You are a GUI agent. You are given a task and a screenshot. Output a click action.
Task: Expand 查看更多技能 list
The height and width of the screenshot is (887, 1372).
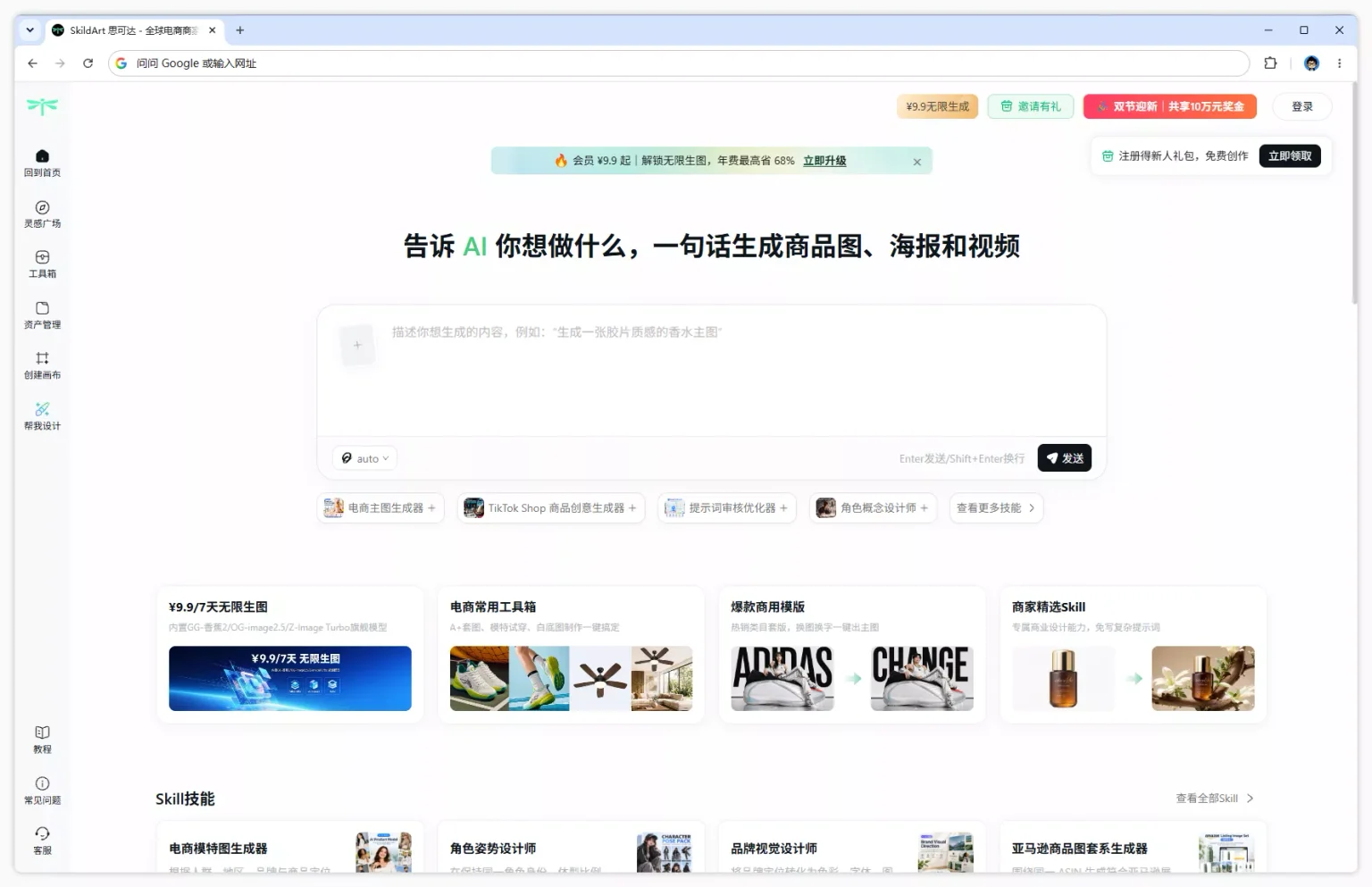coord(996,508)
